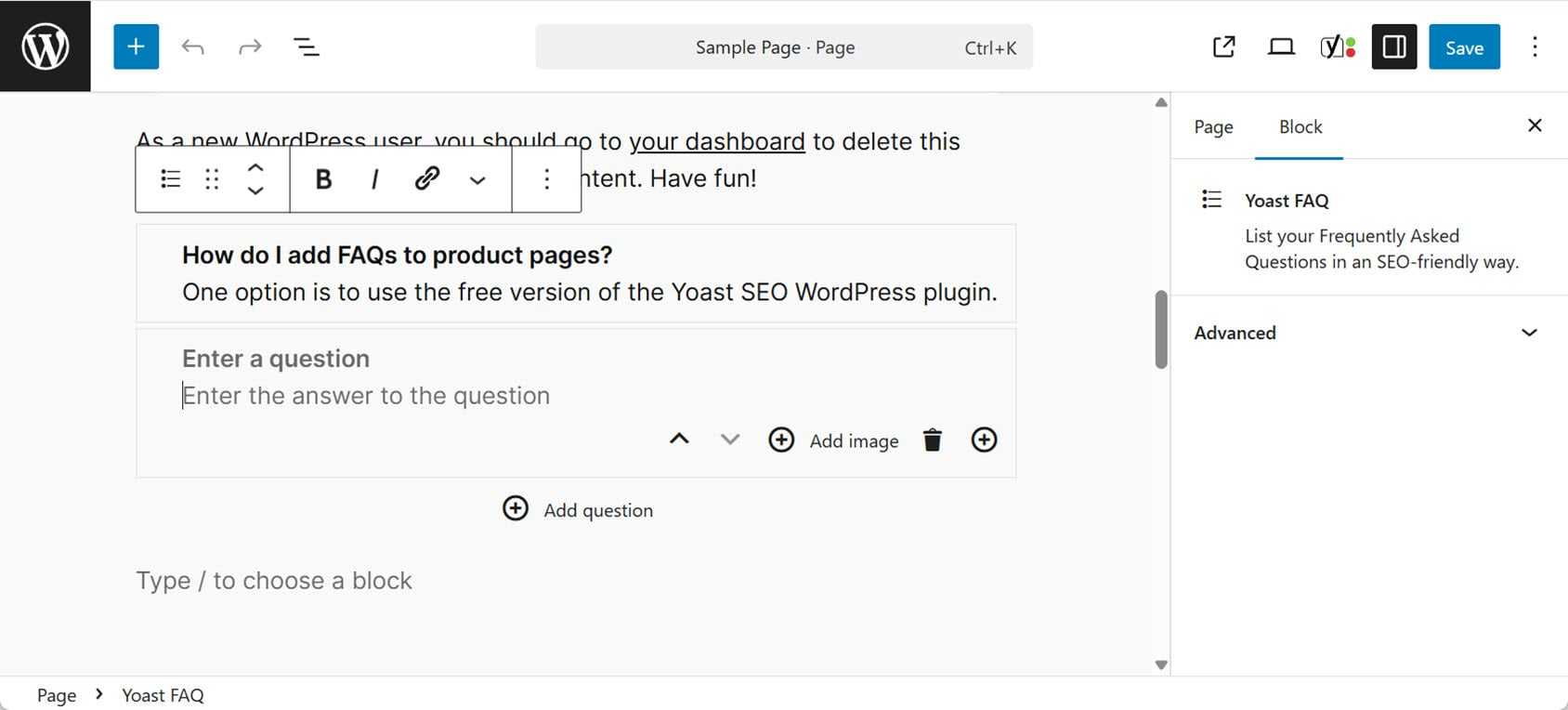
Task: Open the WordPress logo site menu
Action: [x=45, y=46]
